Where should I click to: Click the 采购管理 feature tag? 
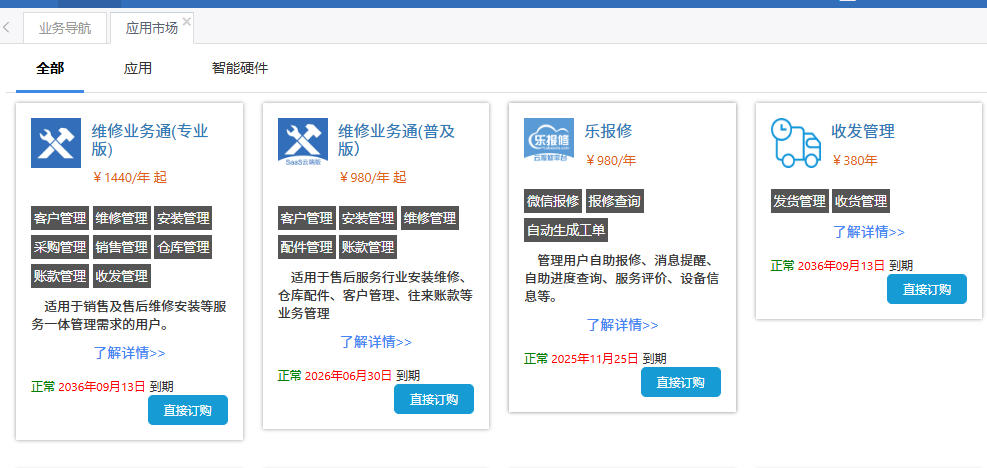point(60,247)
